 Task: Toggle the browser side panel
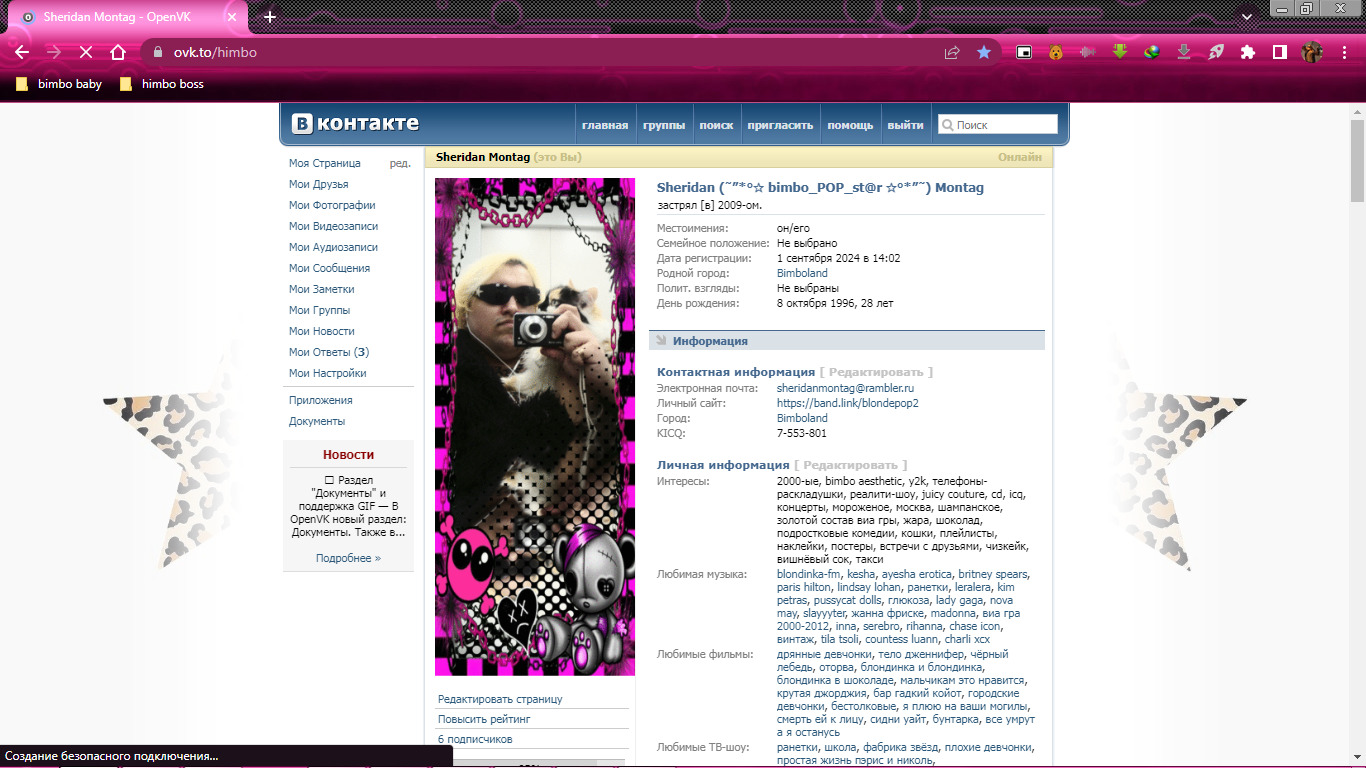[x=1280, y=52]
